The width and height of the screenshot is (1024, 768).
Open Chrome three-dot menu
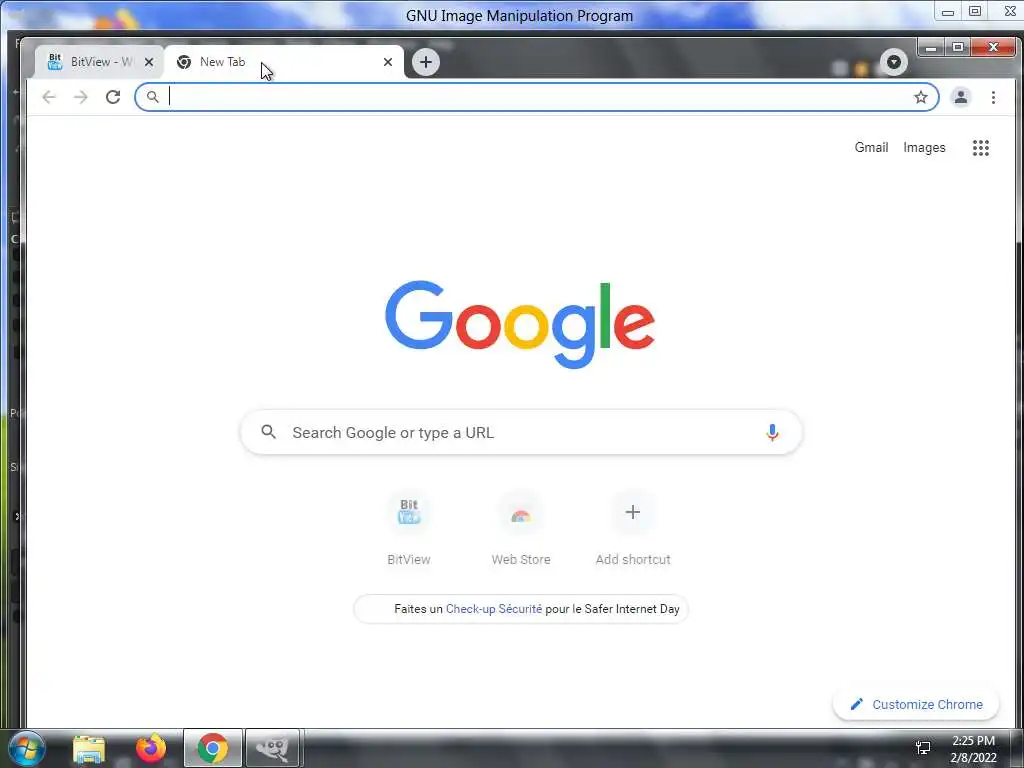tap(993, 97)
